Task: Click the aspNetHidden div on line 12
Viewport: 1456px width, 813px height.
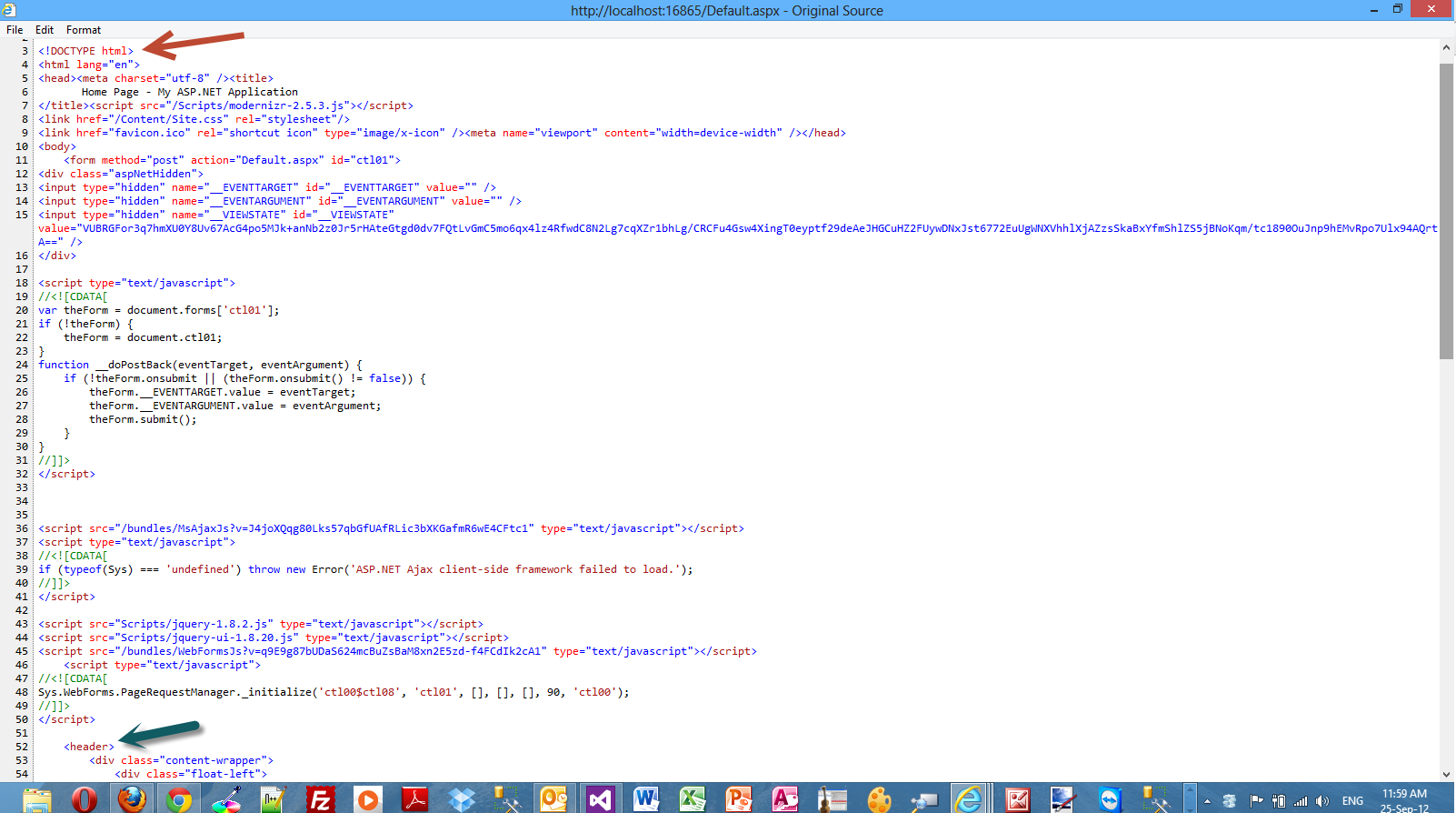Action: tap(121, 174)
